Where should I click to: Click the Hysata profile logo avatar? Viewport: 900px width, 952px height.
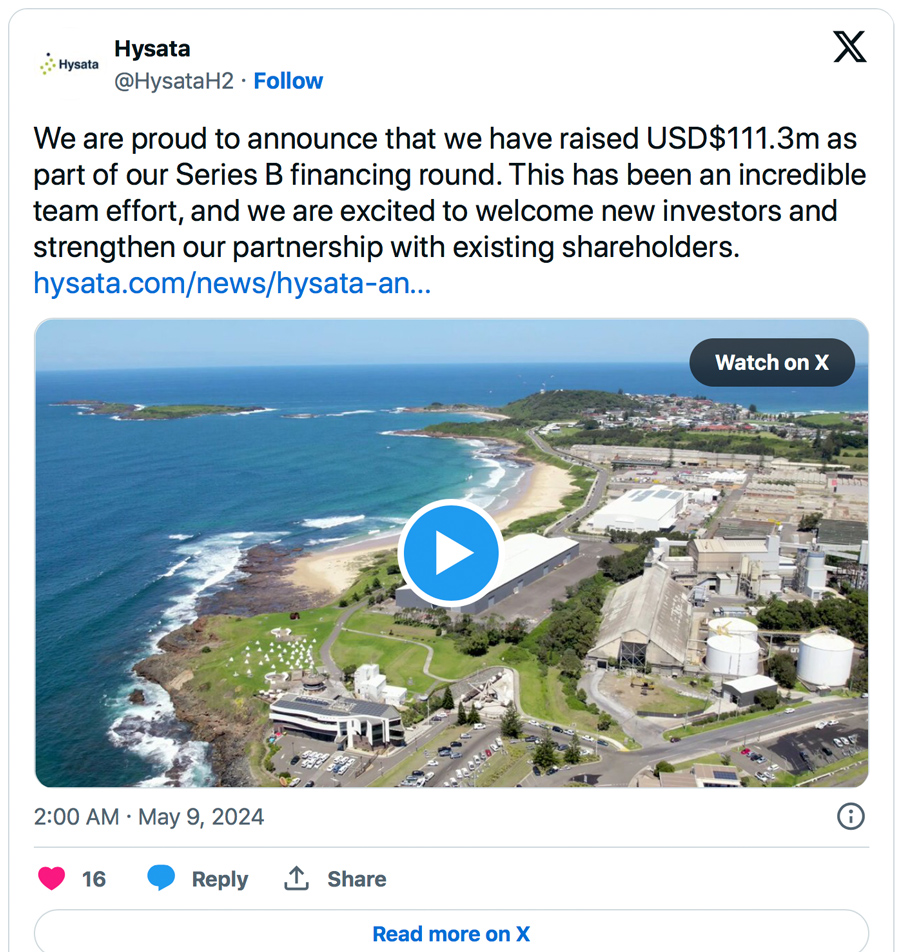[69, 65]
